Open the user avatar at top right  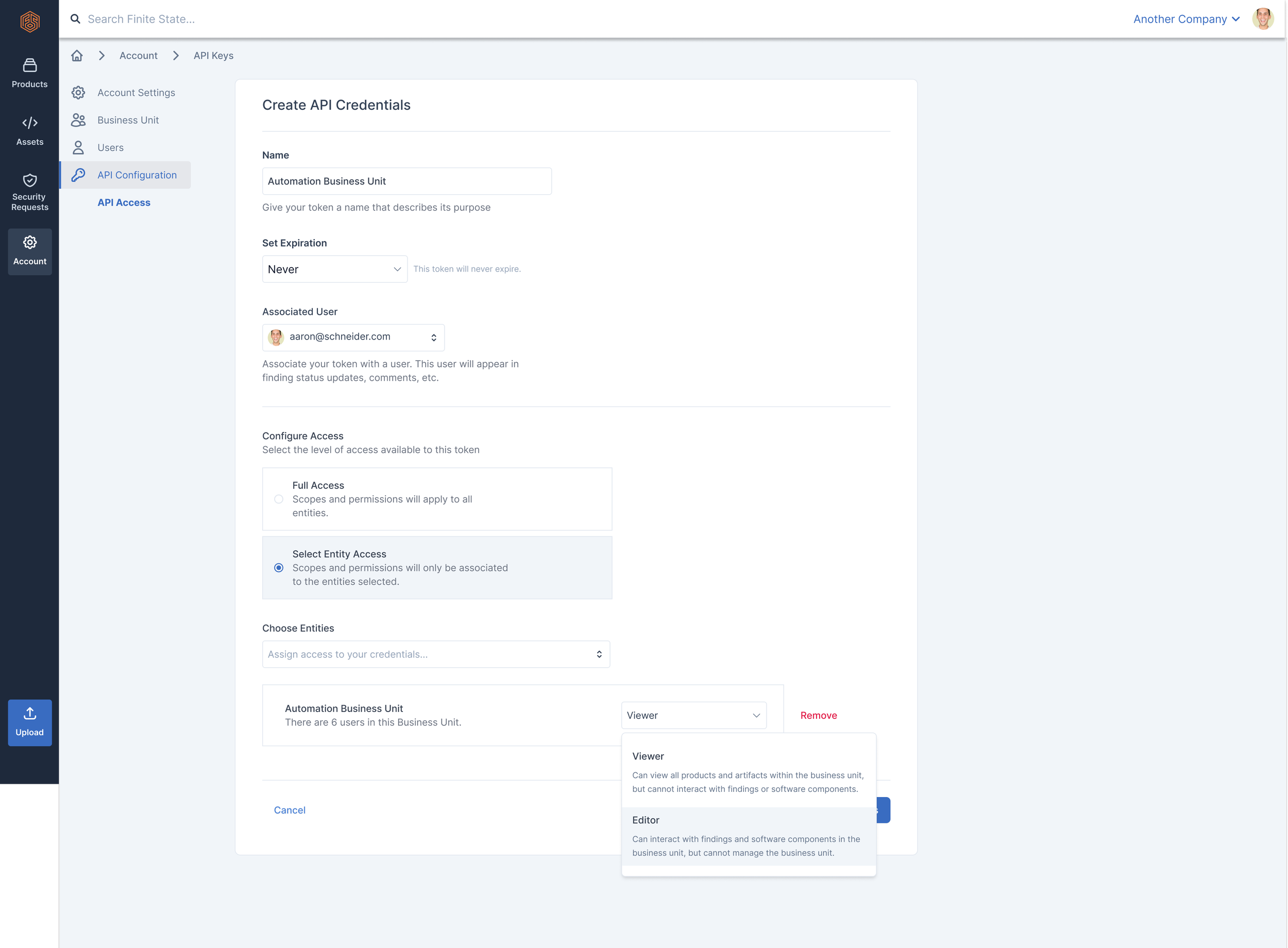(x=1262, y=19)
